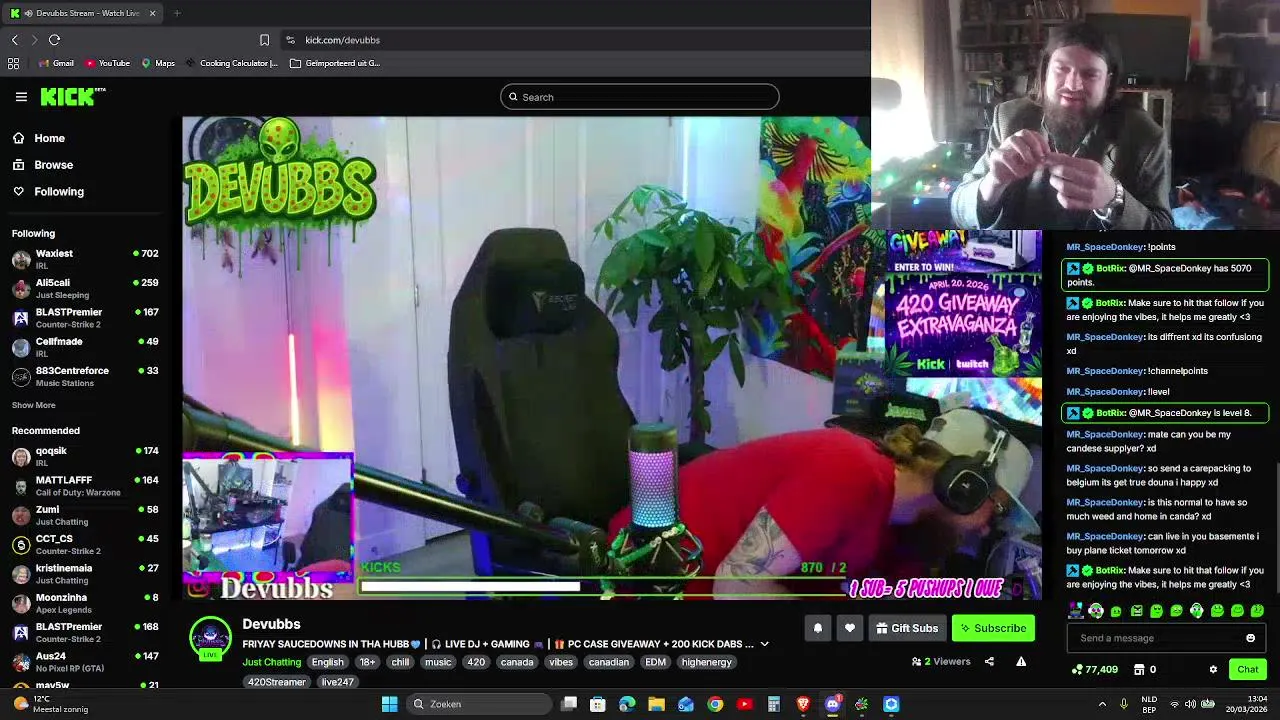Open Maps bookmark

point(158,63)
